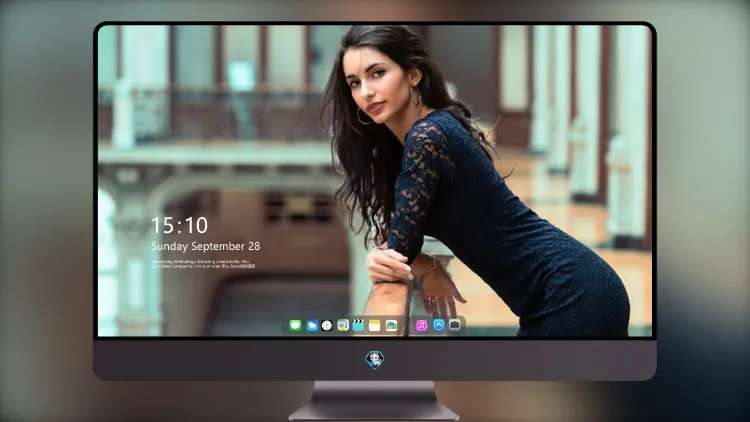Open the Camera app in dock
This screenshot has height=422, width=750.
pyautogui.click(x=455, y=325)
